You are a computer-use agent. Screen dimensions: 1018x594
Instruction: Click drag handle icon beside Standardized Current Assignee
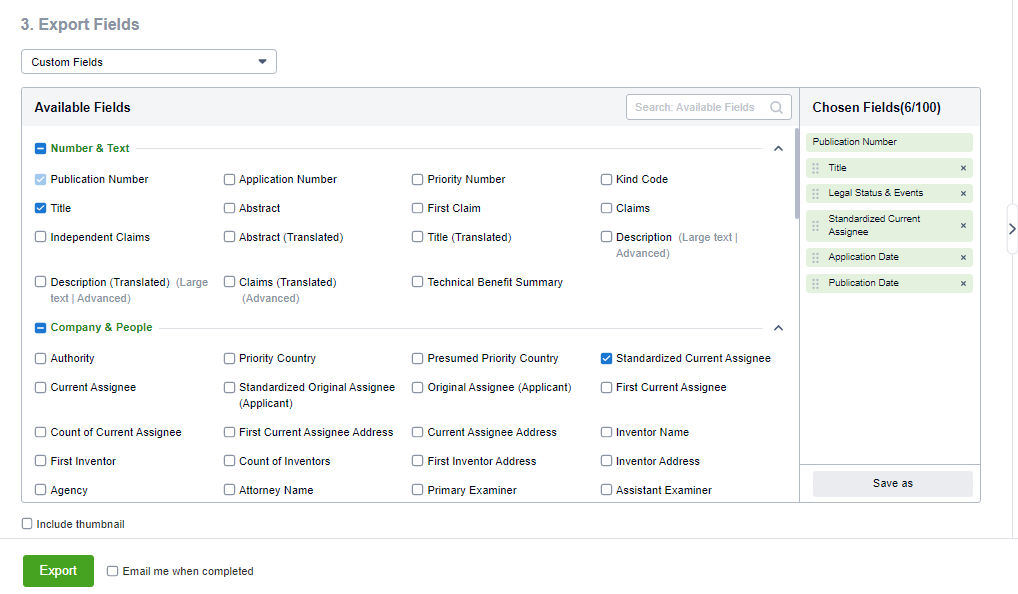(x=816, y=225)
